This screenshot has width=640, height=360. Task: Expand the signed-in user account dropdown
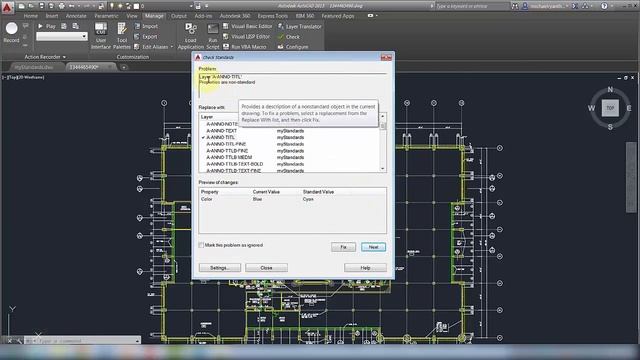coord(567,6)
